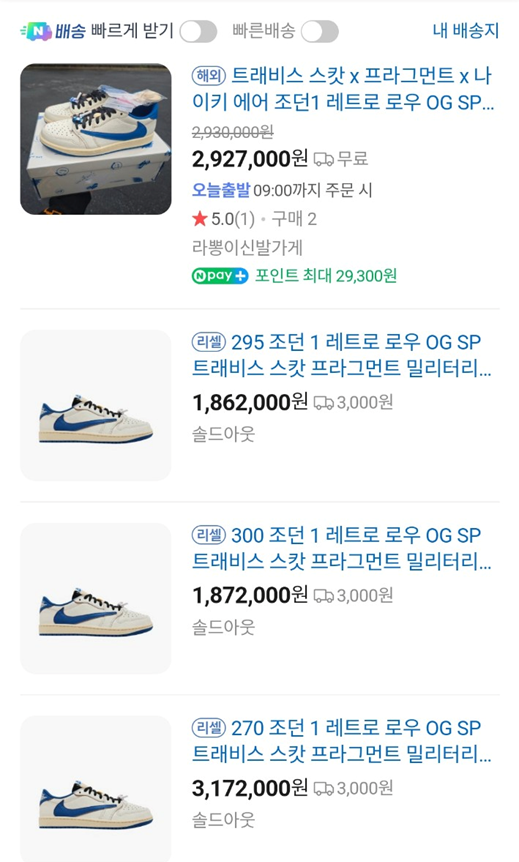The width and height of the screenshot is (519, 862).
Task: Enable the 빠르게 받기 toggle switch
Action: coord(198,31)
